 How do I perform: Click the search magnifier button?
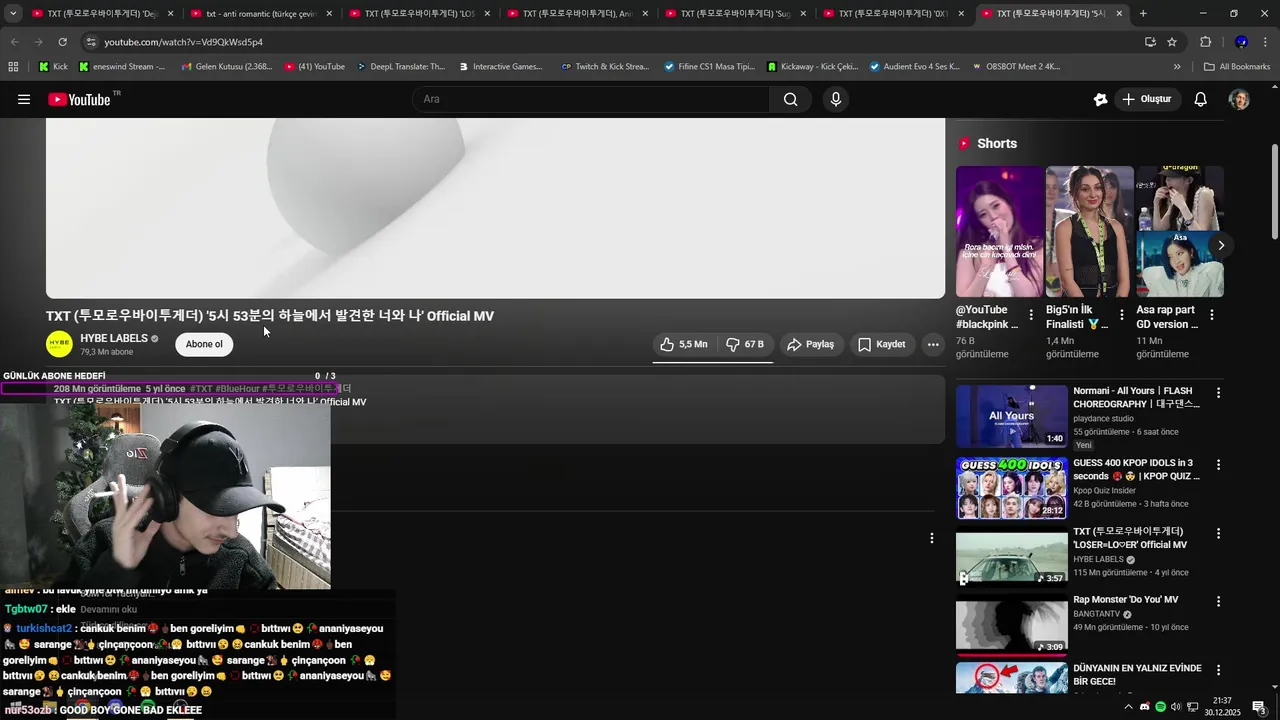(790, 99)
